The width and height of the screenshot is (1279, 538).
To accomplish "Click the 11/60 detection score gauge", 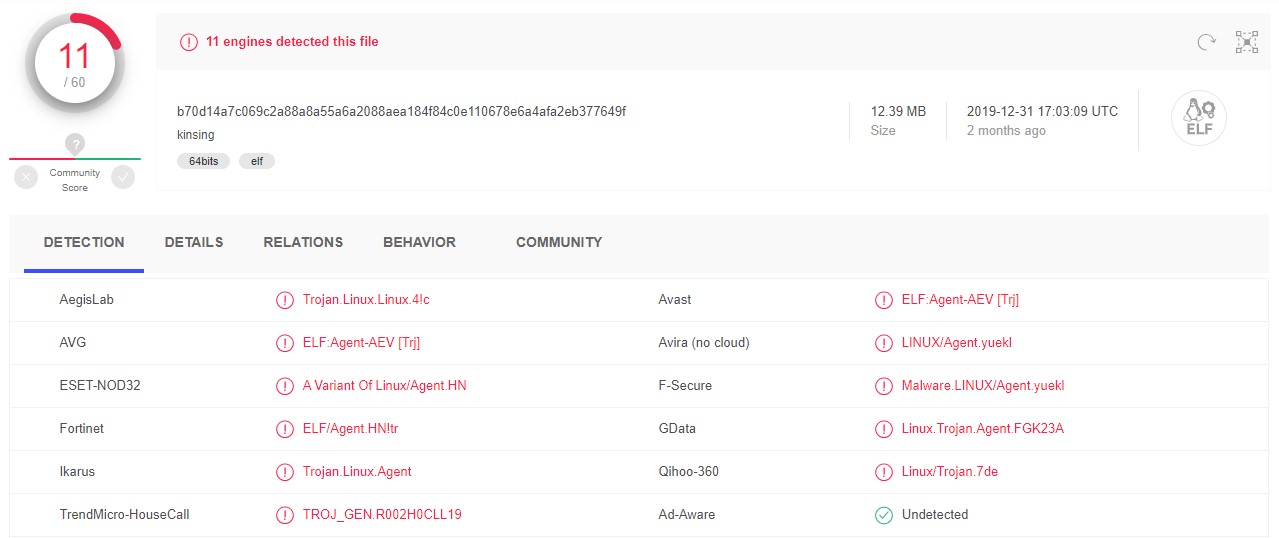I will tap(75, 64).
